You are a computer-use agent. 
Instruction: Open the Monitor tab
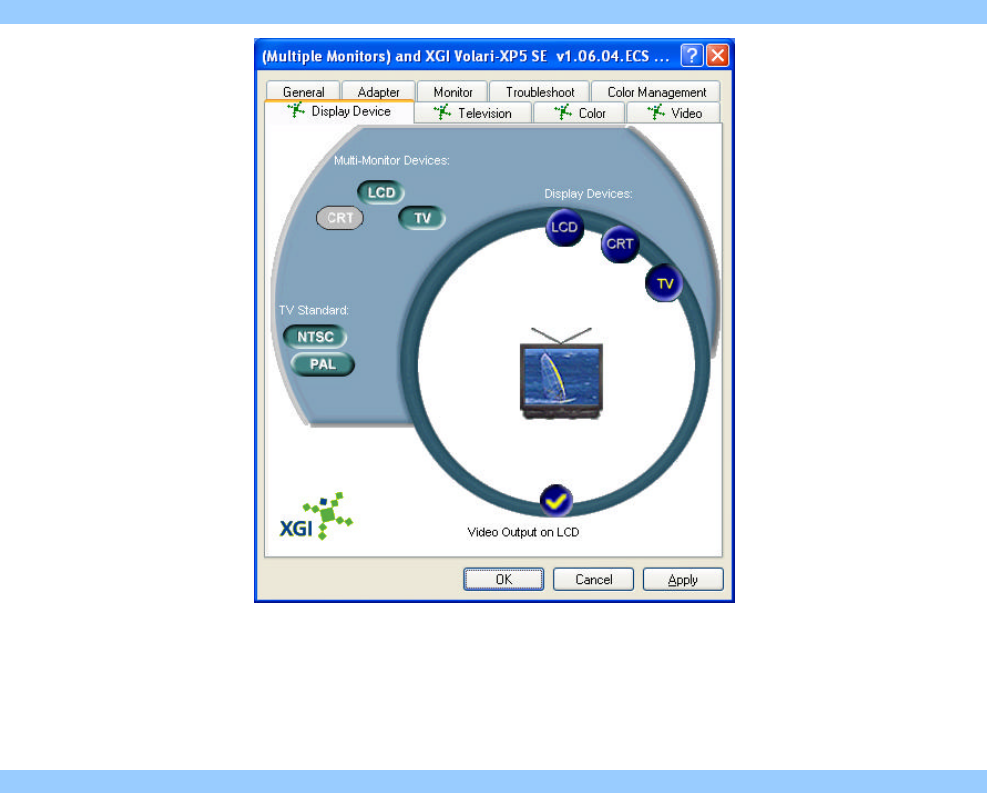pyautogui.click(x=453, y=92)
